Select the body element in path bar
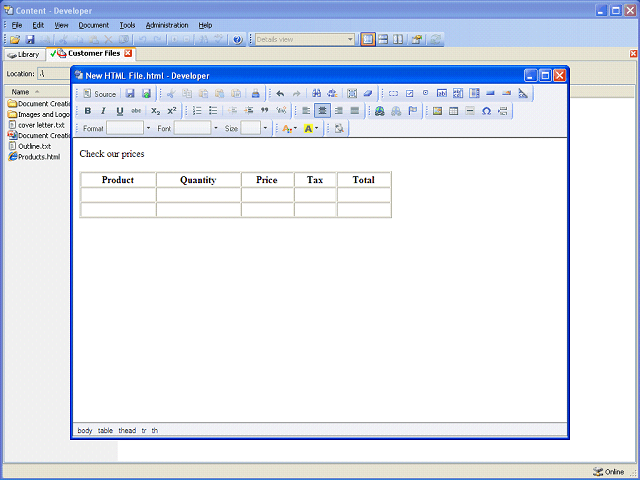The height and width of the screenshot is (480, 640). tap(85, 430)
